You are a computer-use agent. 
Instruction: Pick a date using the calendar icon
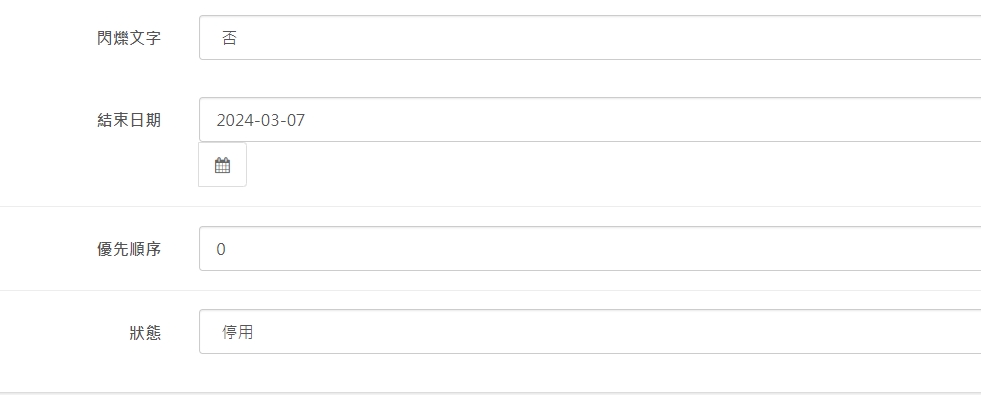pos(222,165)
